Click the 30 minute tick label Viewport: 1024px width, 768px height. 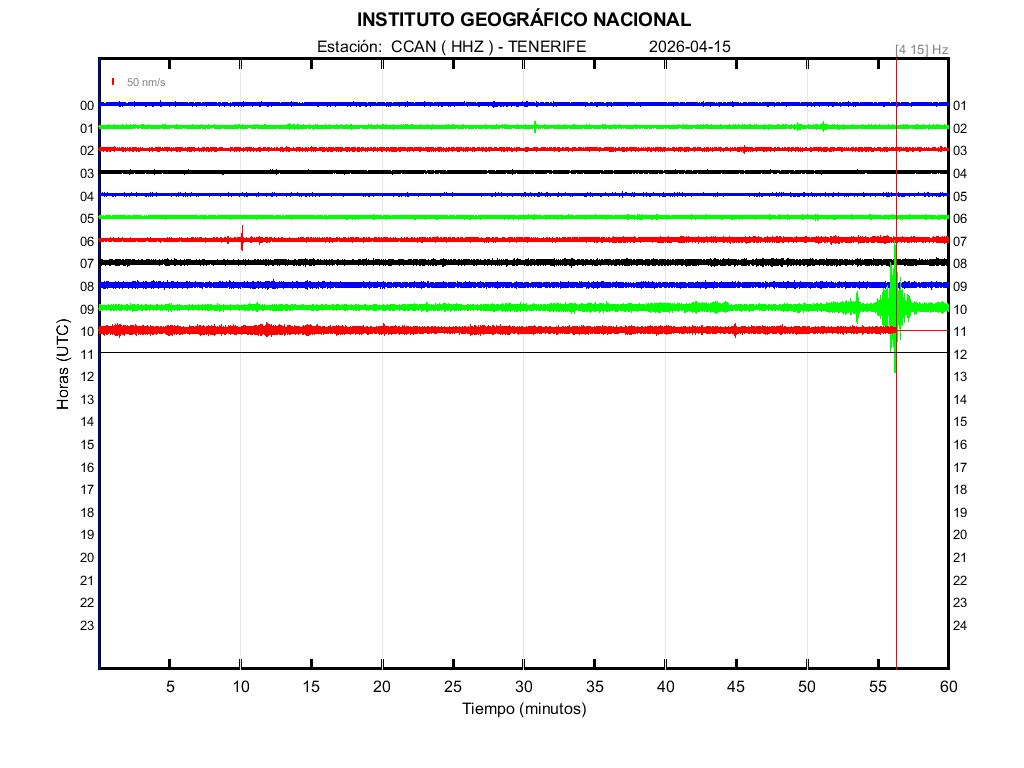point(523,687)
